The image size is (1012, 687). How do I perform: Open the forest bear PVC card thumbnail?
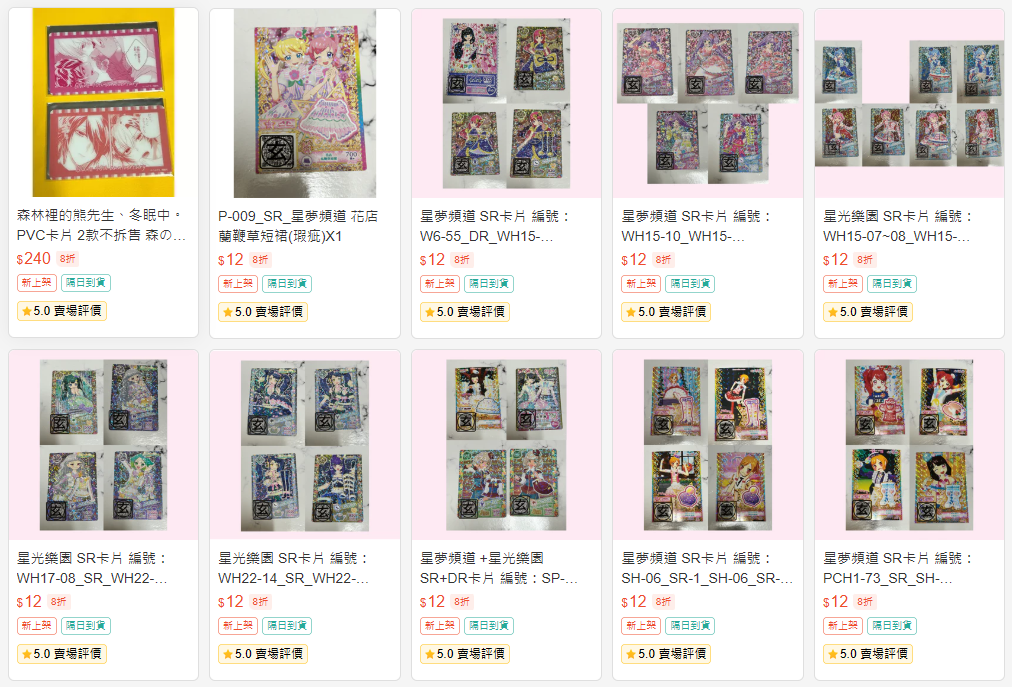point(103,103)
